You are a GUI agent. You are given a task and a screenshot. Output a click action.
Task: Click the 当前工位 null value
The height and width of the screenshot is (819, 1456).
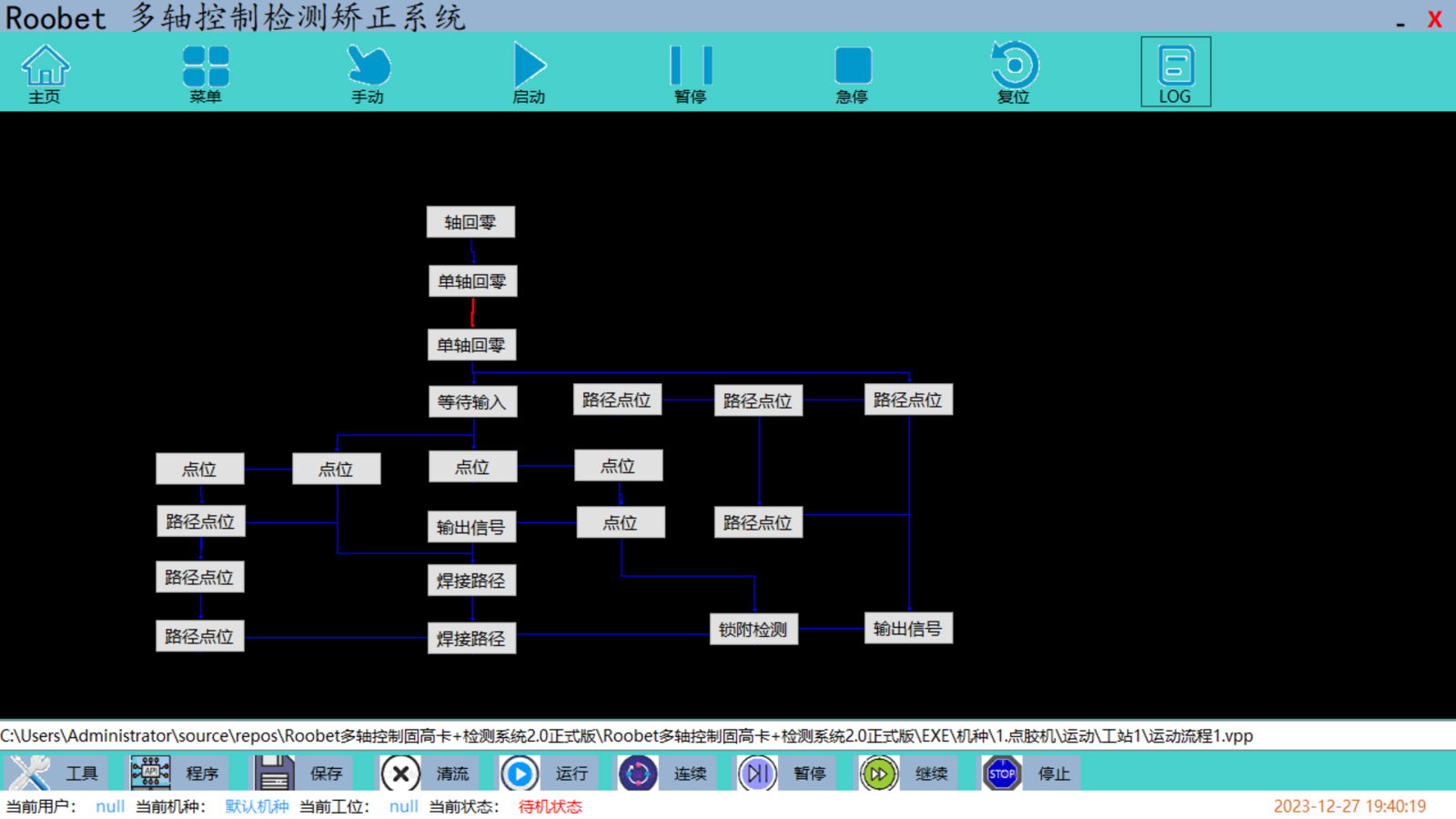click(404, 806)
